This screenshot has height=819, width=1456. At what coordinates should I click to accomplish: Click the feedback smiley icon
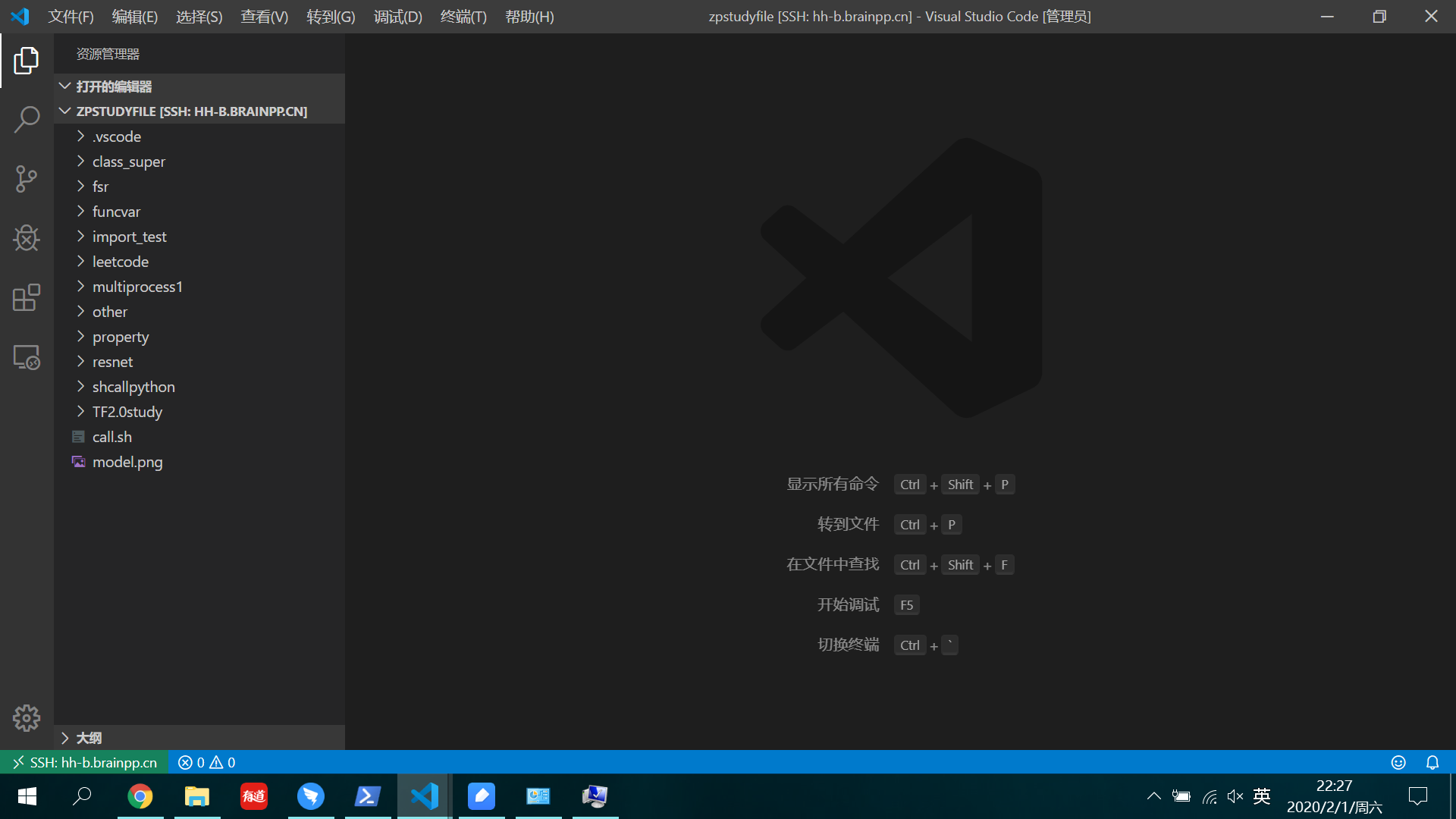(x=1398, y=762)
